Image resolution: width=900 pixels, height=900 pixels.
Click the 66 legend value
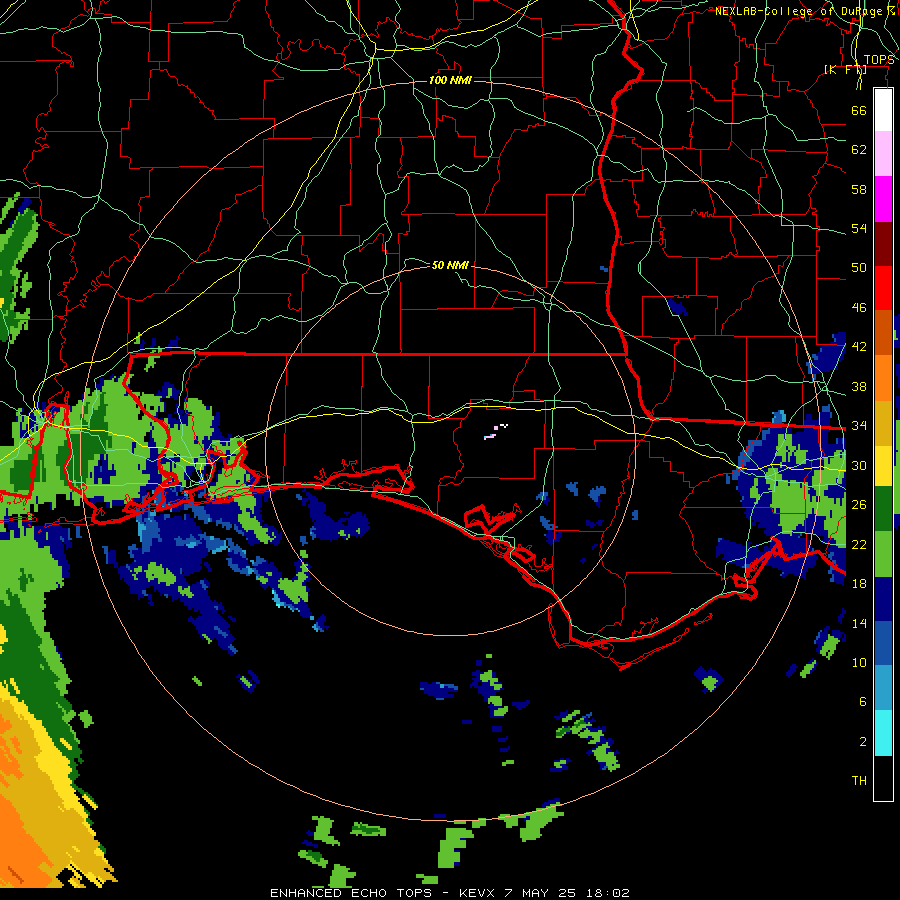(859, 110)
